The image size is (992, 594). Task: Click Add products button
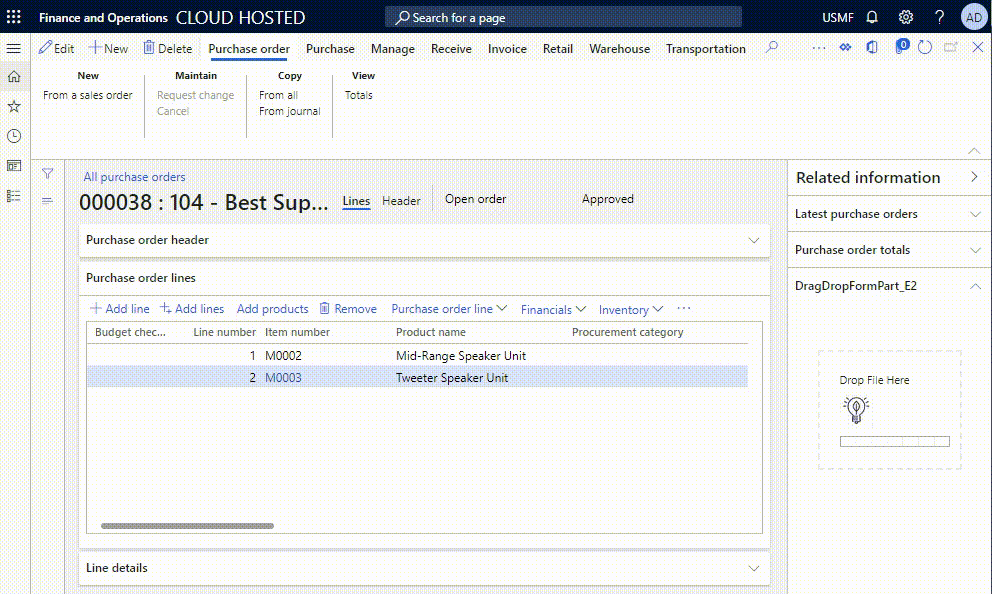pyautogui.click(x=272, y=309)
